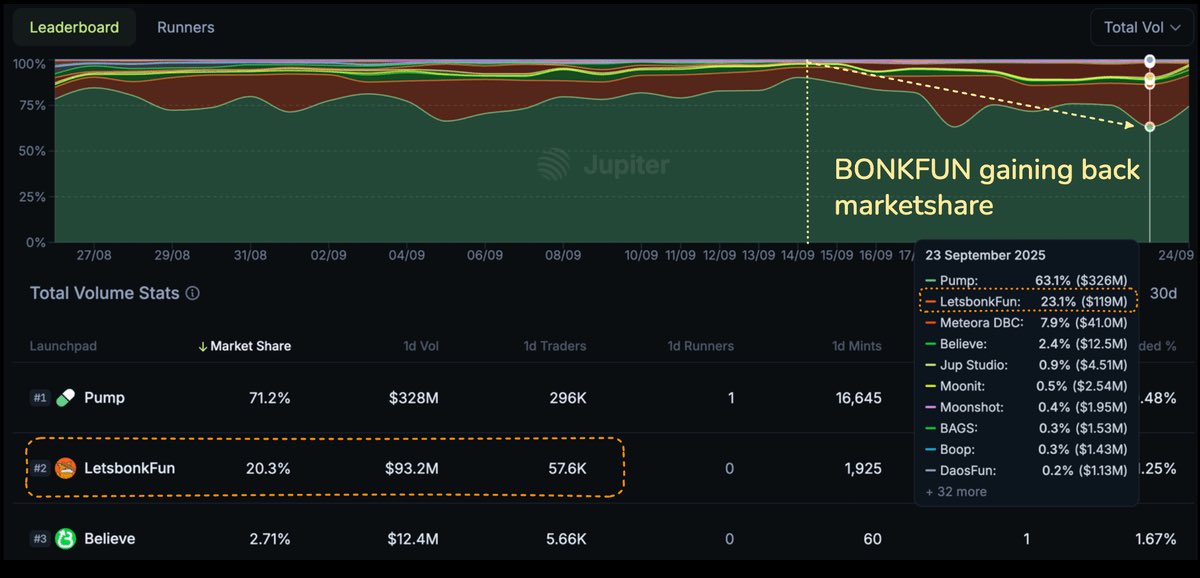The width and height of the screenshot is (1200, 578).
Task: Click the #1 rank badge
Action: click(x=40, y=398)
